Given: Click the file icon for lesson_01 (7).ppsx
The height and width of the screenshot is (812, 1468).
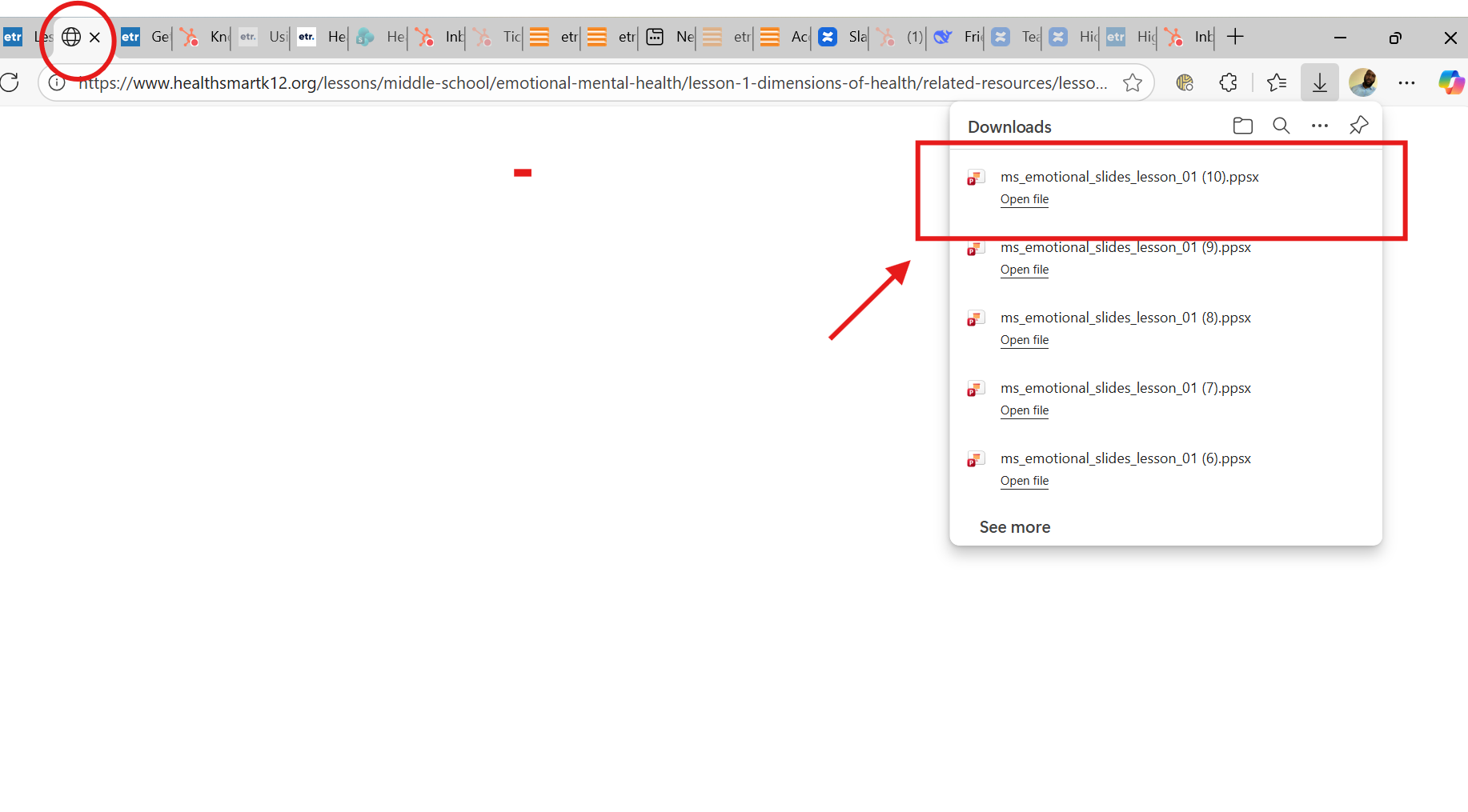Looking at the screenshot, I should (976, 389).
